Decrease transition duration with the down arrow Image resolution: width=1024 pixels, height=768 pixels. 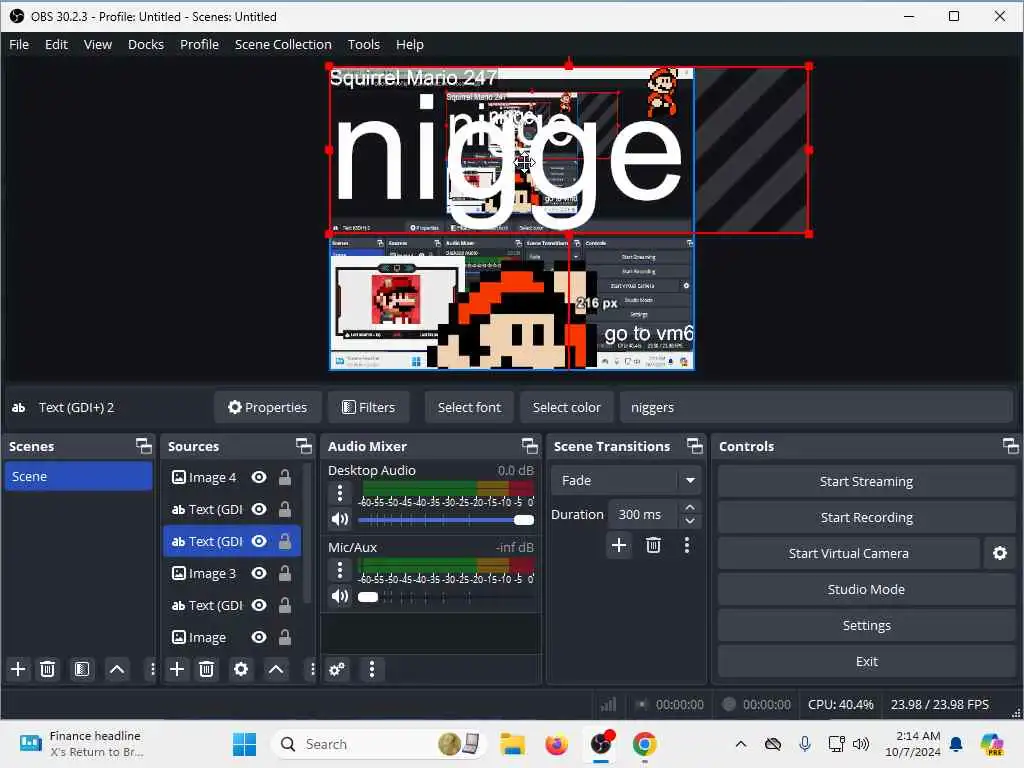coord(690,521)
